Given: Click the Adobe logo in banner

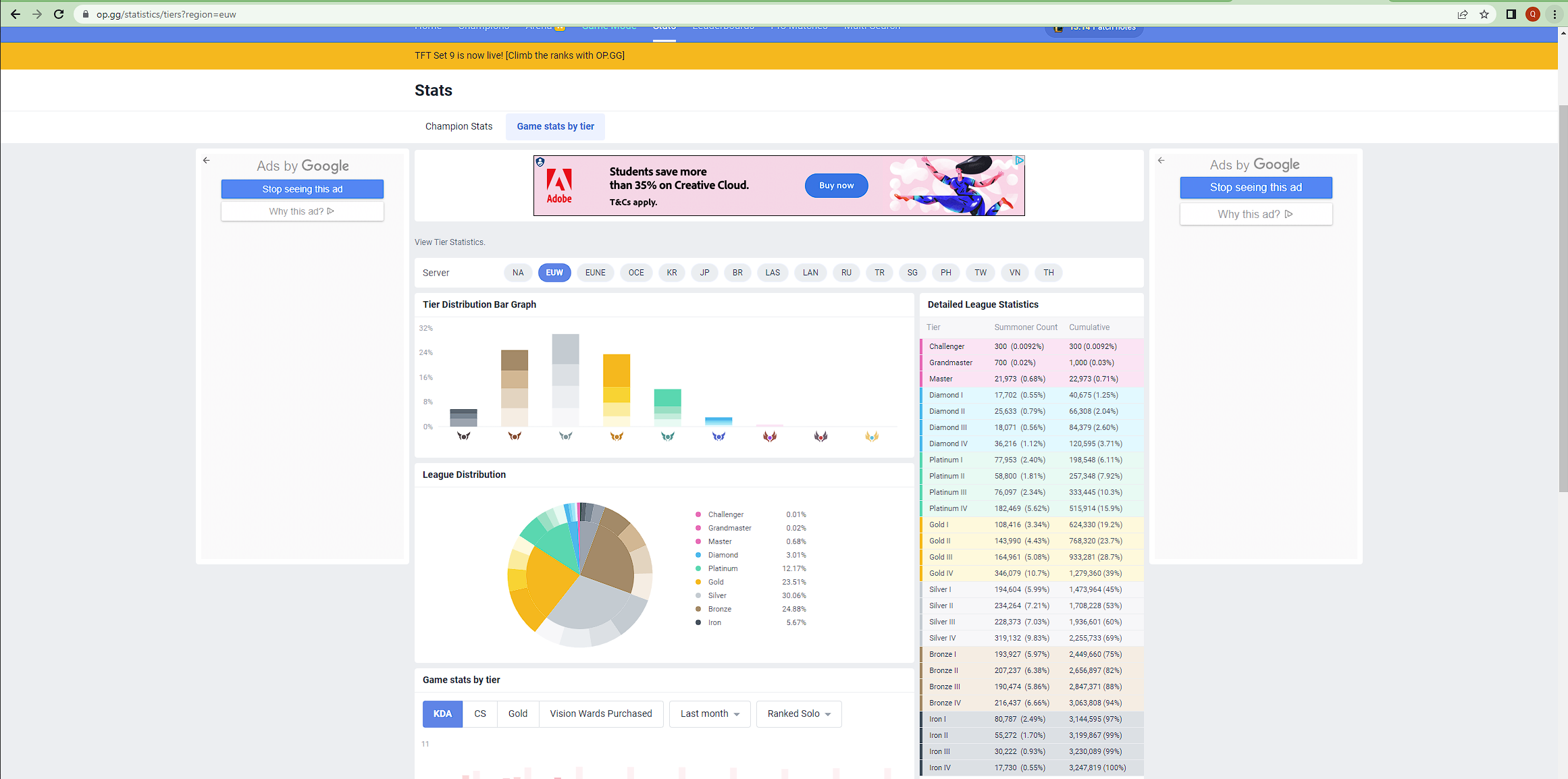Looking at the screenshot, I should 559,186.
